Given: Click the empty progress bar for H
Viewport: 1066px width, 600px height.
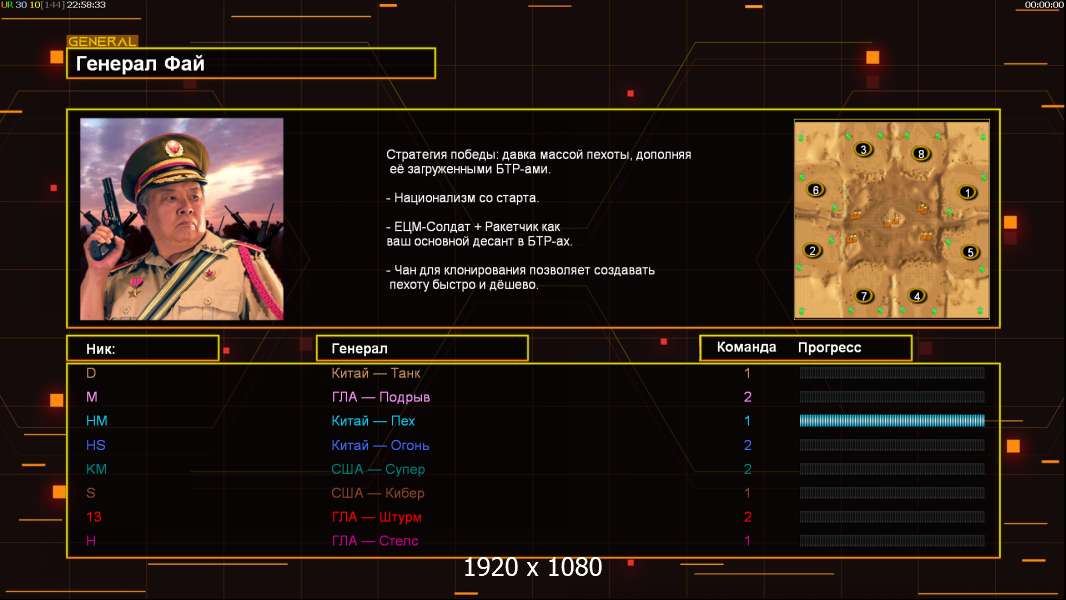Looking at the screenshot, I should pos(892,541).
